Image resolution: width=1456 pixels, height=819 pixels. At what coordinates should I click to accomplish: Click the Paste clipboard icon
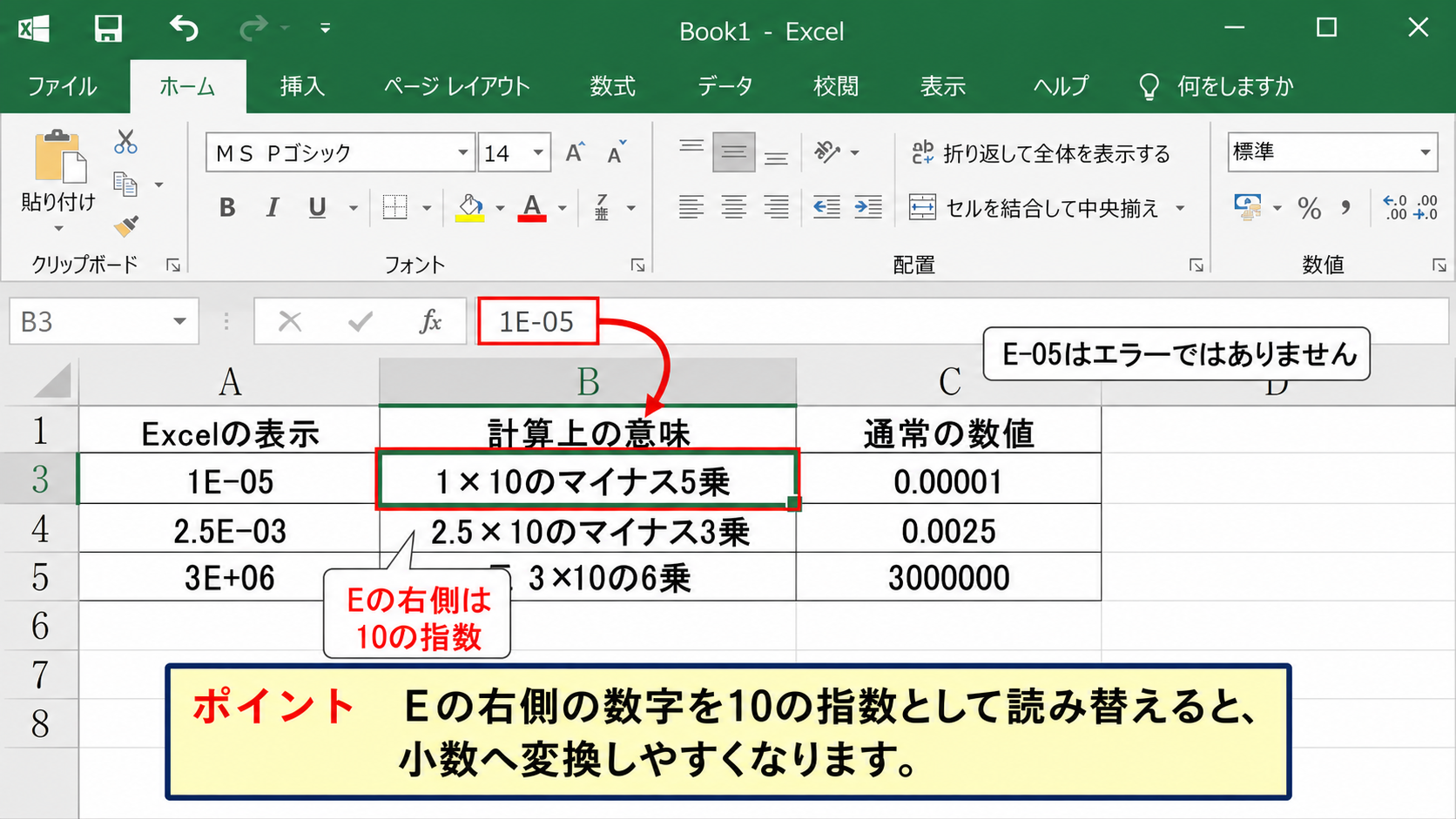59,157
